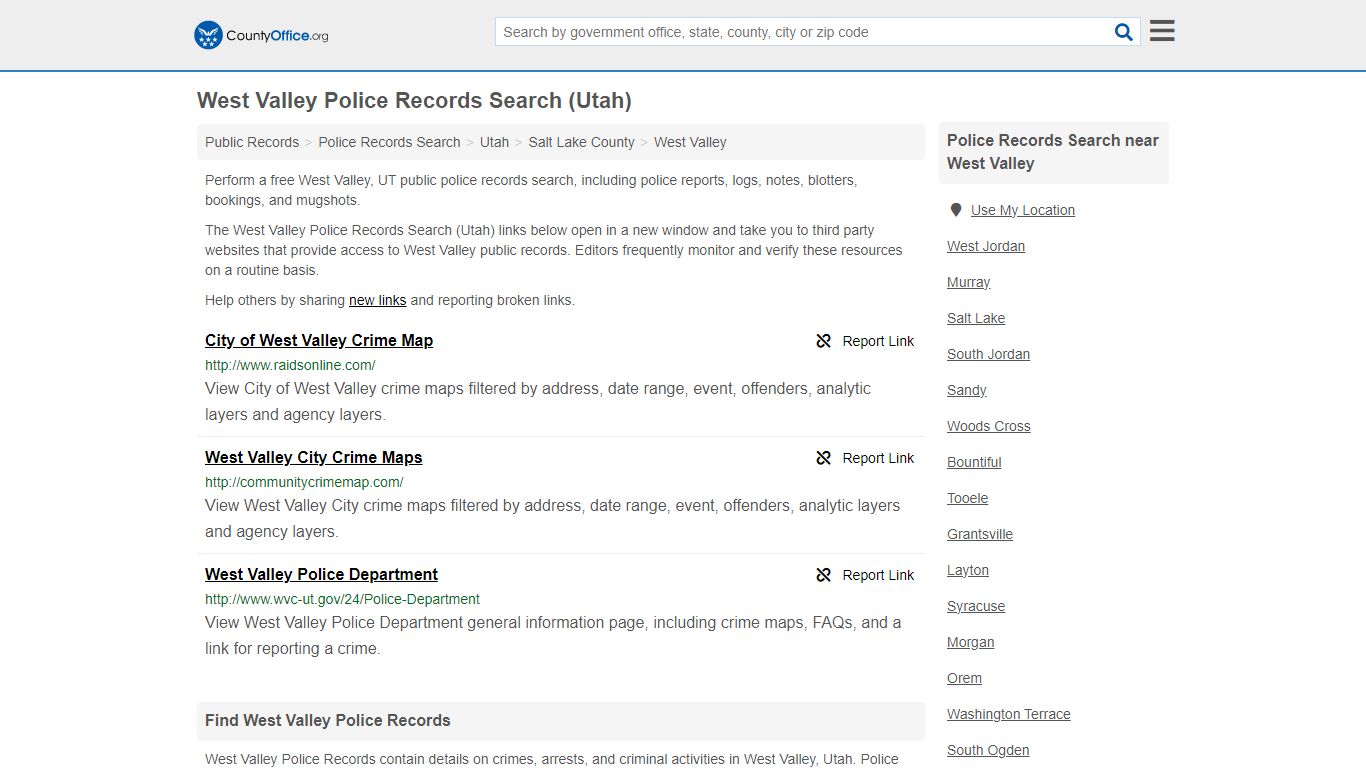This screenshot has height=768, width=1366.
Task: Click broken link icon for City of West Valley Crime Map
Action: [824, 341]
